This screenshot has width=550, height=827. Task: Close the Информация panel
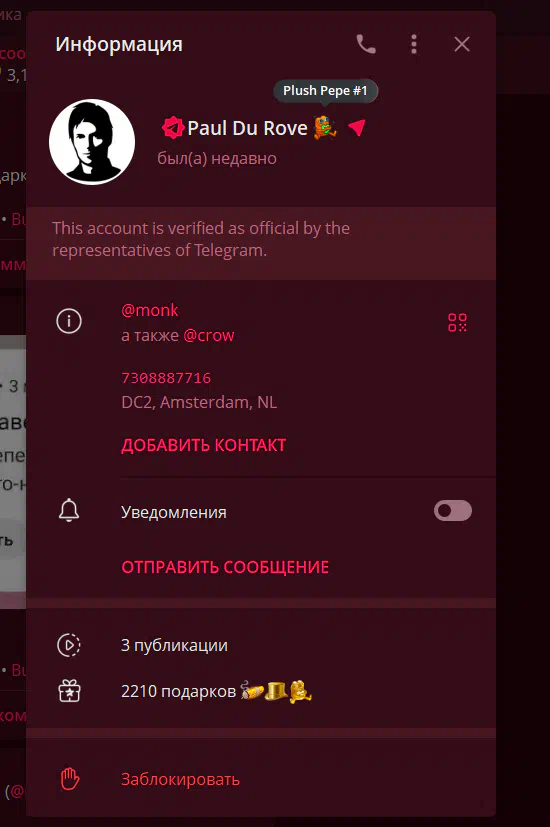click(462, 44)
